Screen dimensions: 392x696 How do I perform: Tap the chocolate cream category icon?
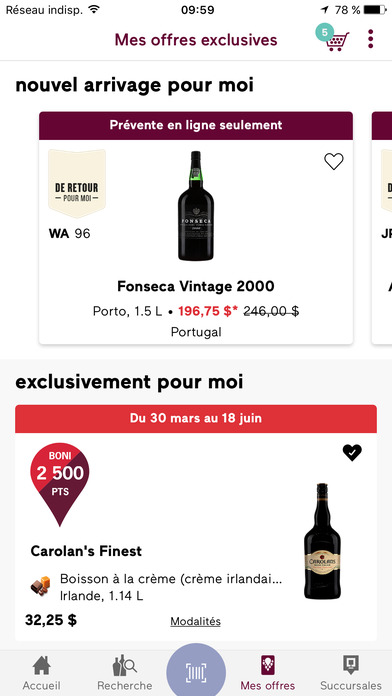(40, 586)
